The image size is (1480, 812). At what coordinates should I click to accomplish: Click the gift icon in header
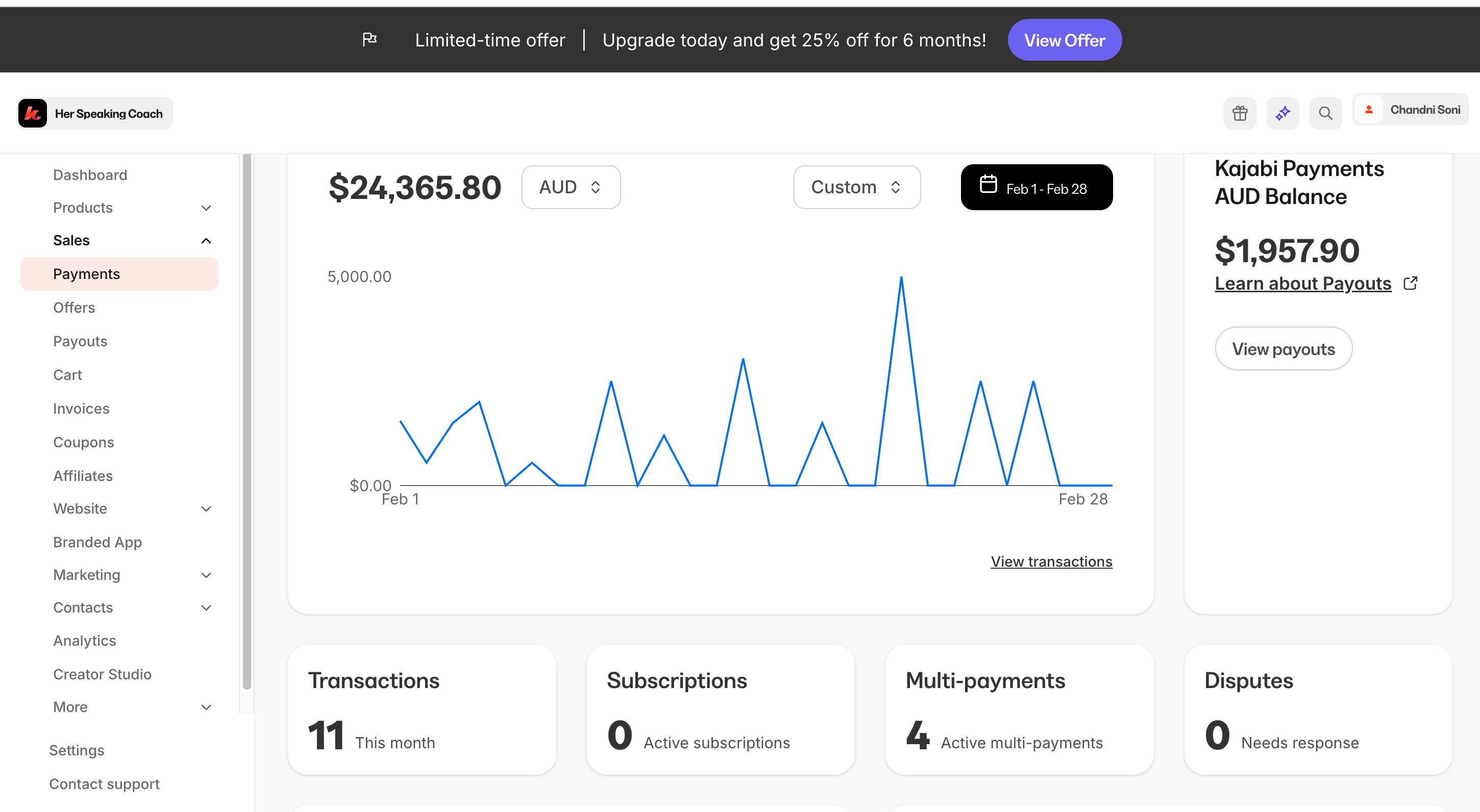(x=1240, y=113)
